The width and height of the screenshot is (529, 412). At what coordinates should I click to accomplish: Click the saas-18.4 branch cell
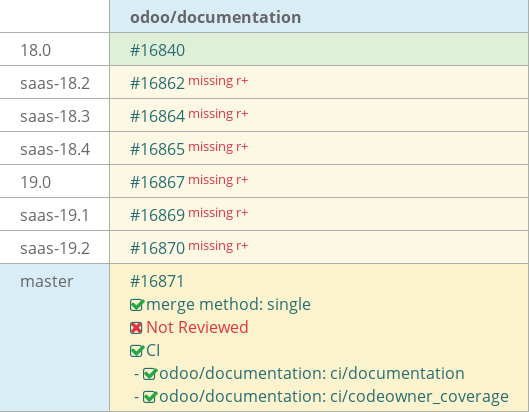pyautogui.click(x=55, y=149)
